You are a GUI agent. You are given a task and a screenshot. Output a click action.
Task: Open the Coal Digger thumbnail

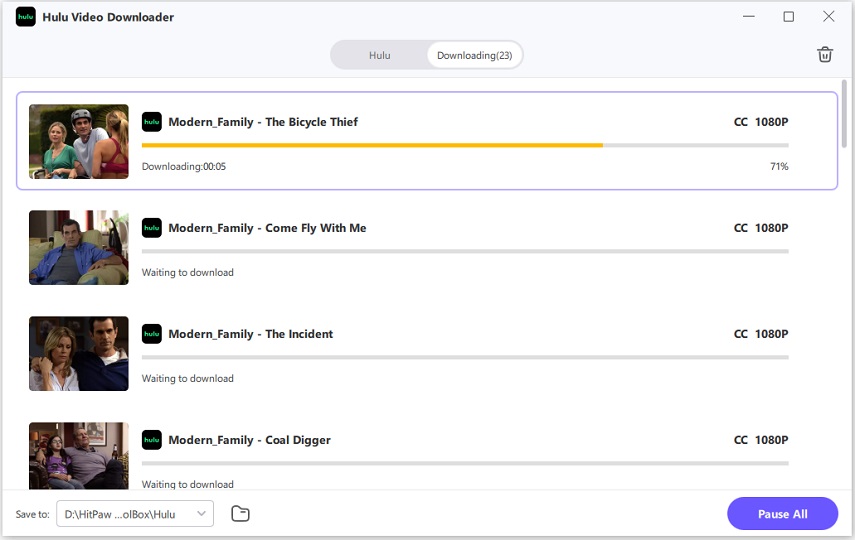79,455
